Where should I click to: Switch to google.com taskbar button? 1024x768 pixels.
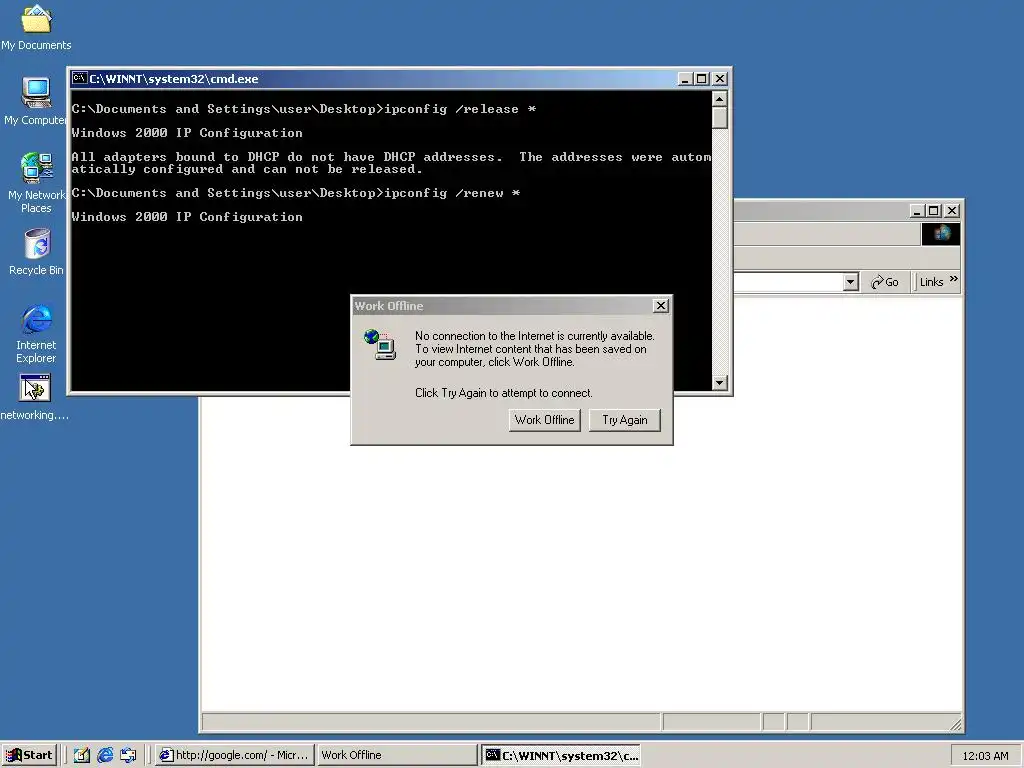[x=235, y=755]
